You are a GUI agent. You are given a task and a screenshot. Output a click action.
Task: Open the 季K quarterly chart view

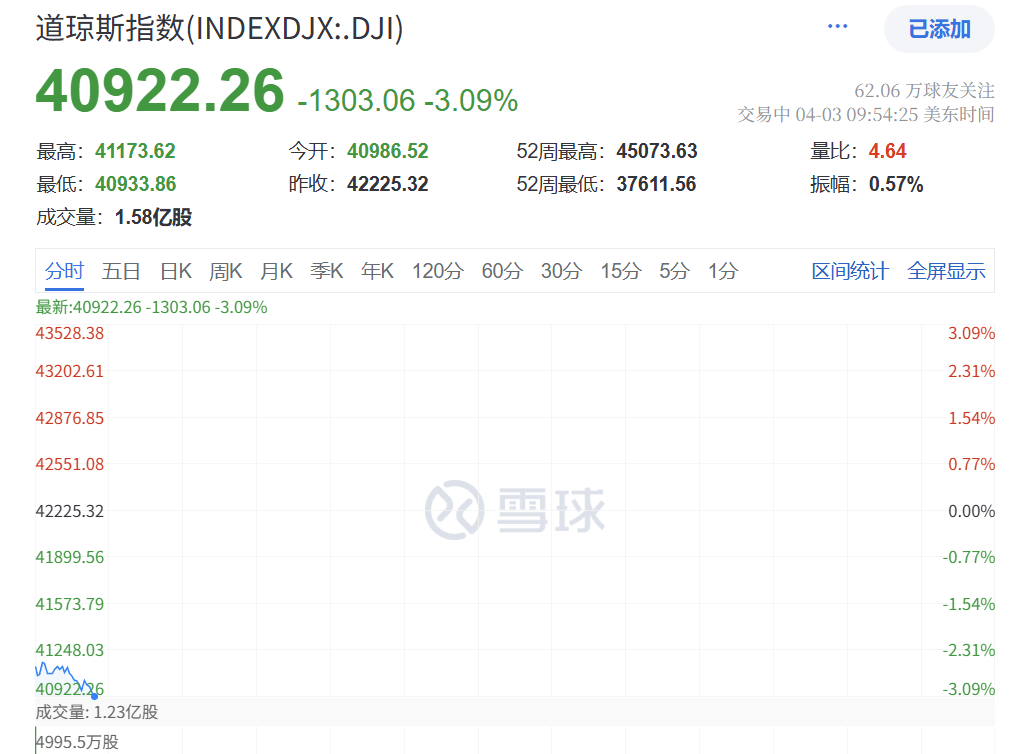pyautogui.click(x=327, y=270)
